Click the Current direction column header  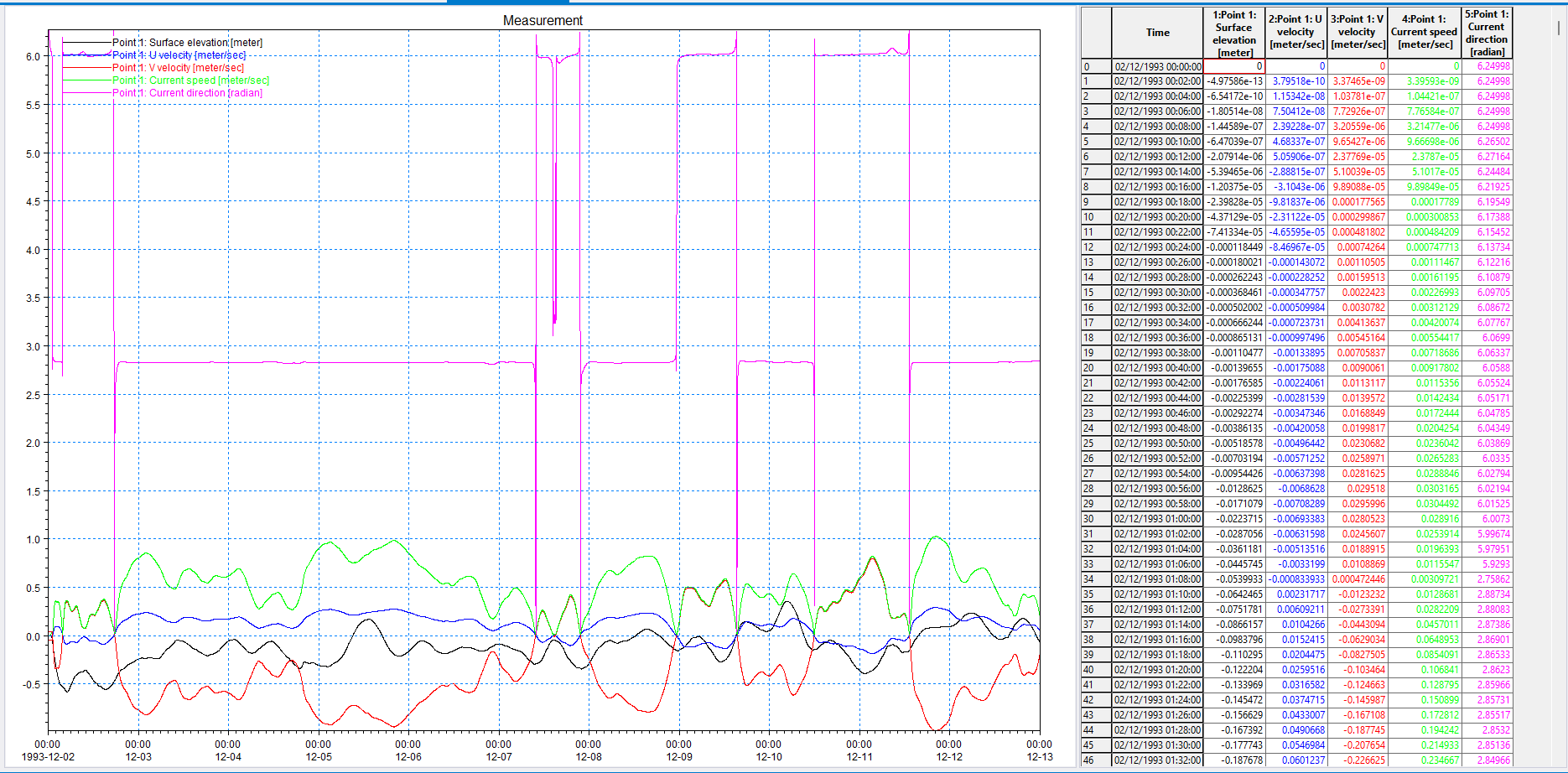[x=1487, y=33]
